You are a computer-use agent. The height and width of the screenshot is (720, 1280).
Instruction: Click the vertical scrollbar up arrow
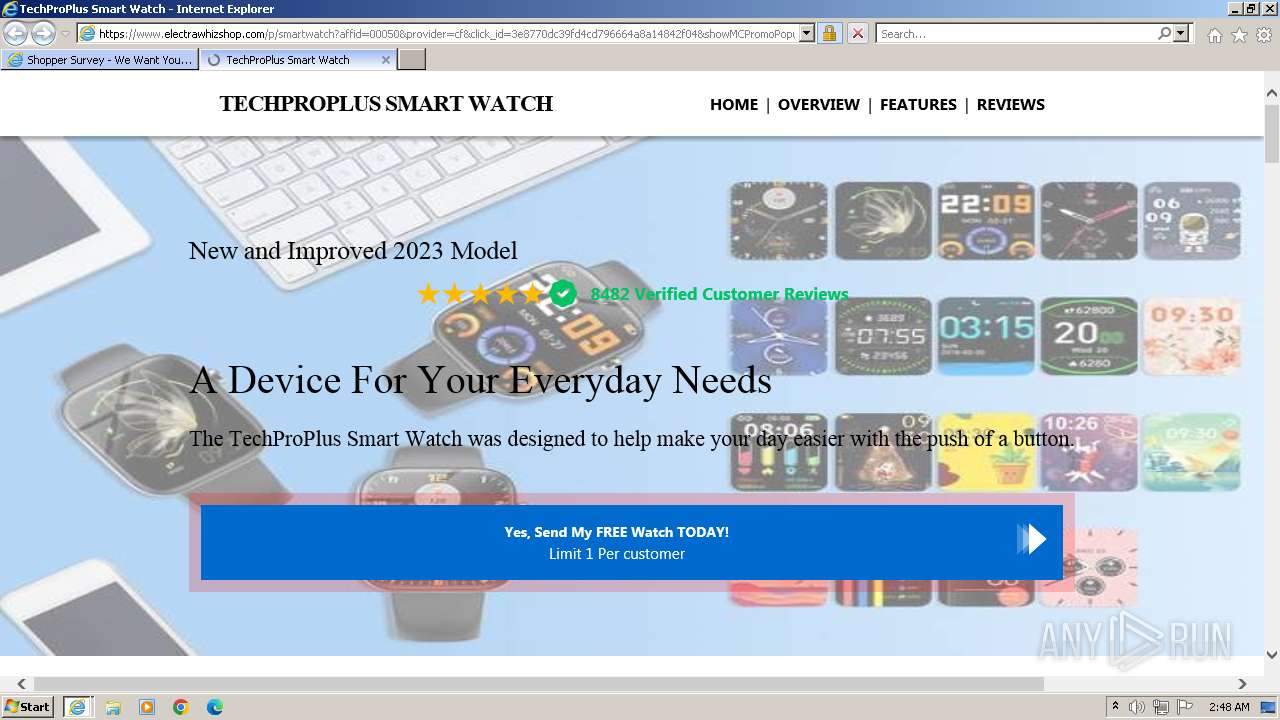(1272, 94)
